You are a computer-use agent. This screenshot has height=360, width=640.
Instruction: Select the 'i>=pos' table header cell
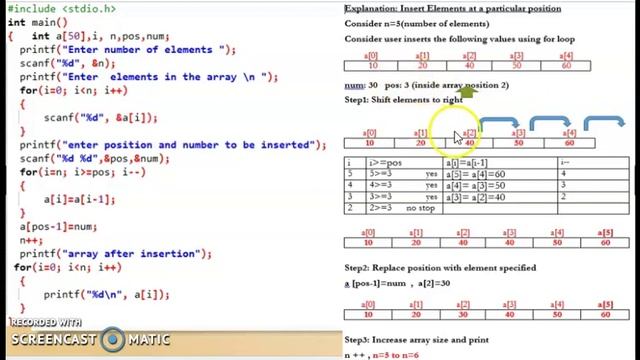(x=404, y=163)
